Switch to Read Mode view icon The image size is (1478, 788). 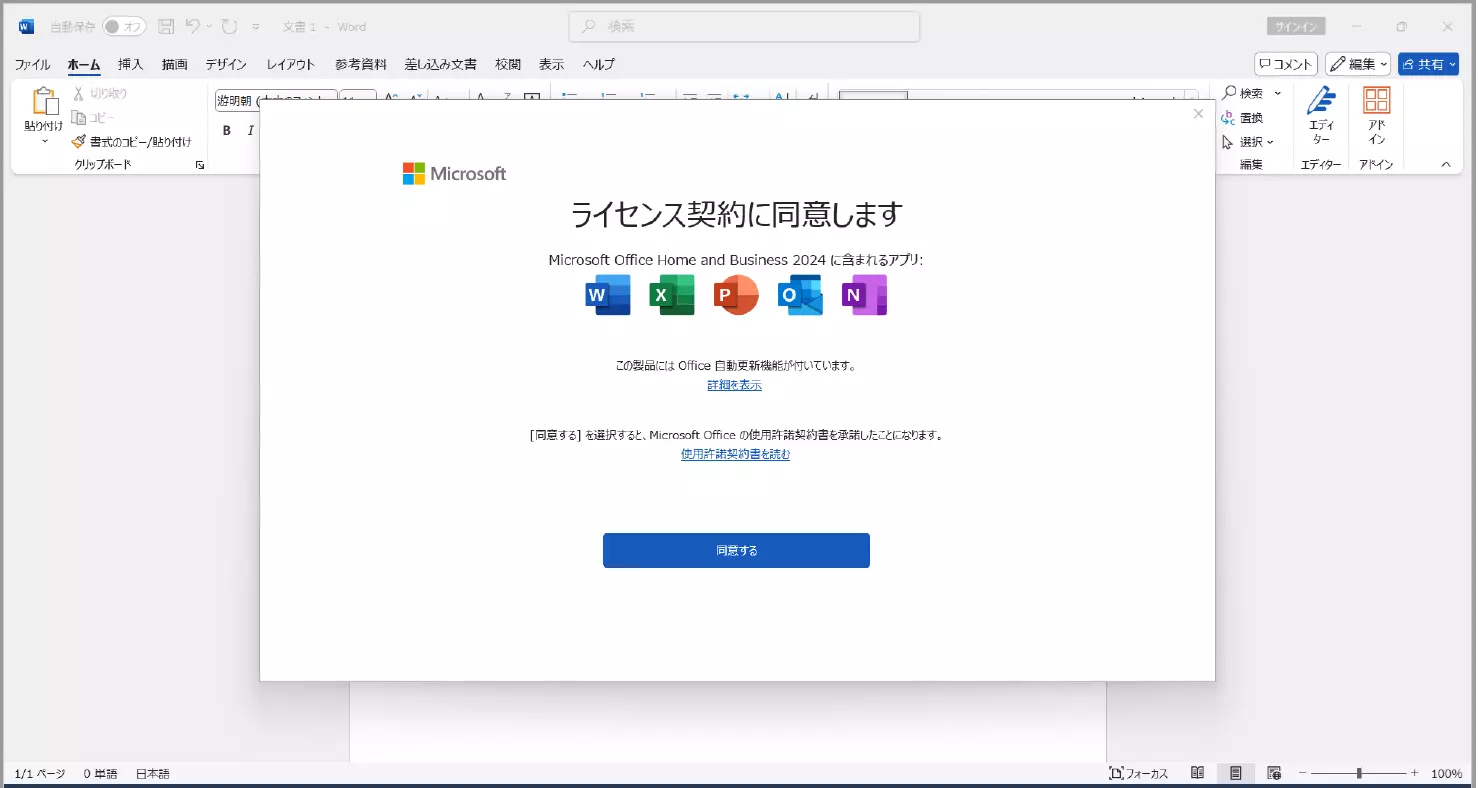1197,773
